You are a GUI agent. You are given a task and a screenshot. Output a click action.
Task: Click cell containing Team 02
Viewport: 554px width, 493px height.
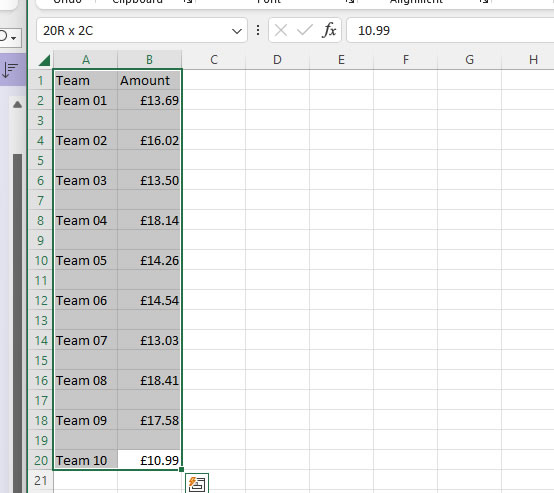tap(86, 141)
